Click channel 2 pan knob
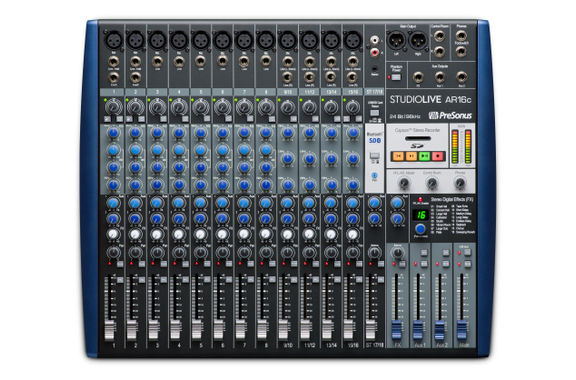The height and width of the screenshot is (380, 576). pos(136,252)
